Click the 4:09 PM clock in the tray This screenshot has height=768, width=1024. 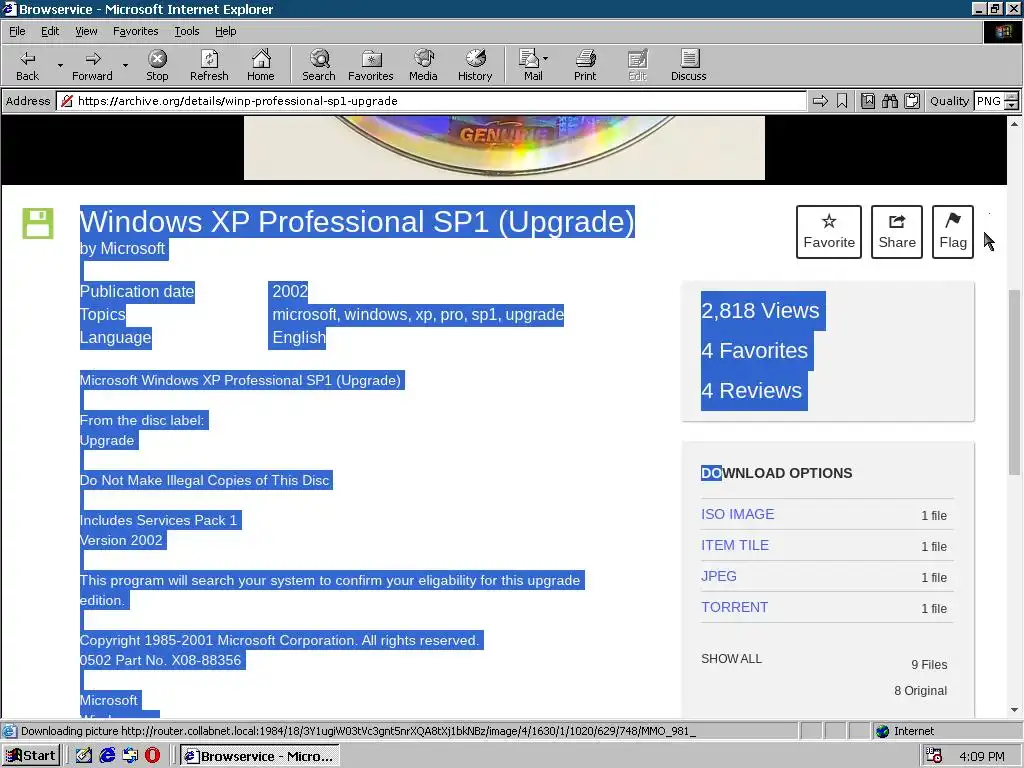click(982, 756)
